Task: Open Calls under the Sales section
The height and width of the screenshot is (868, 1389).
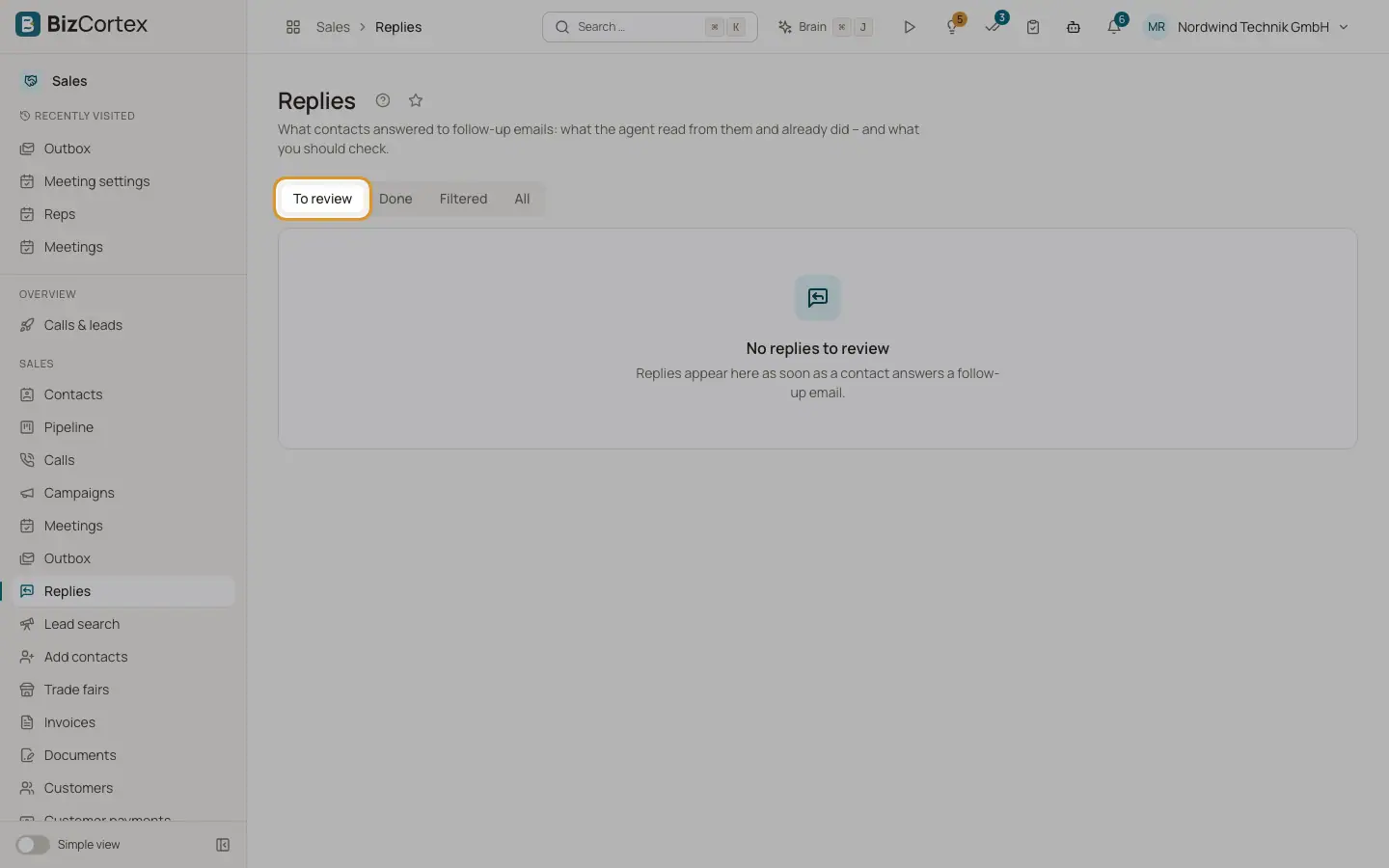Action: 123,460
